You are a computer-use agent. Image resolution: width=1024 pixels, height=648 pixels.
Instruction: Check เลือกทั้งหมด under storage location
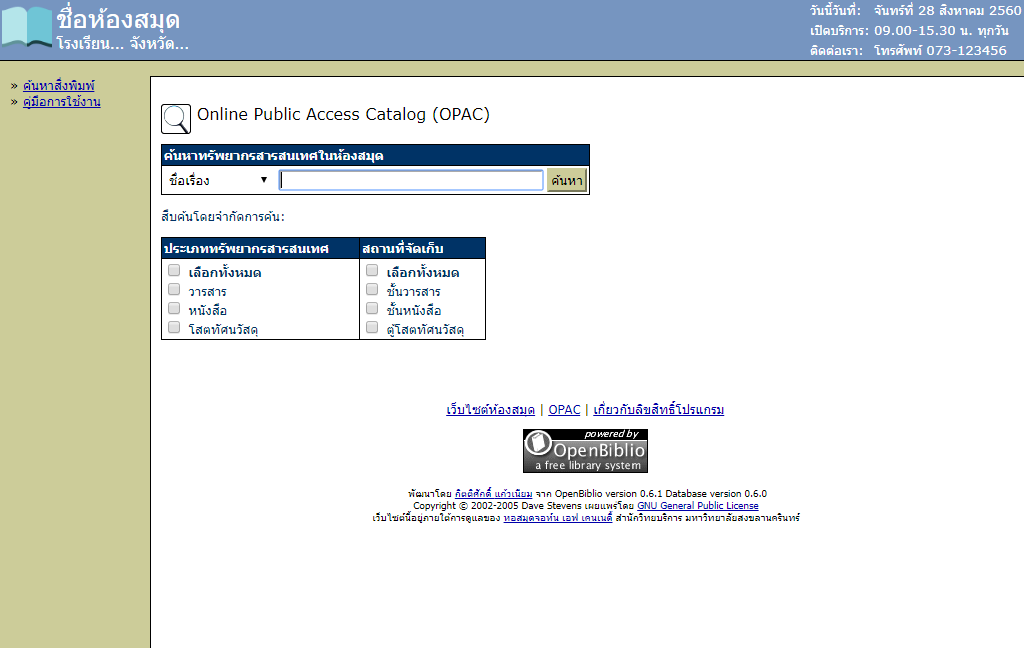(x=372, y=270)
